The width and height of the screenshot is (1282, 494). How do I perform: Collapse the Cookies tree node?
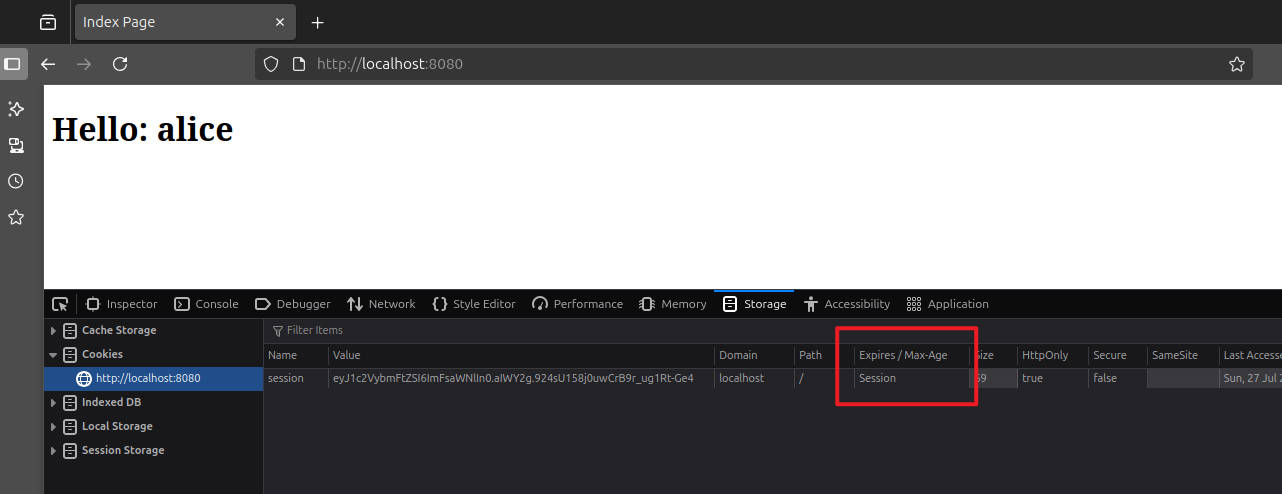click(x=53, y=355)
